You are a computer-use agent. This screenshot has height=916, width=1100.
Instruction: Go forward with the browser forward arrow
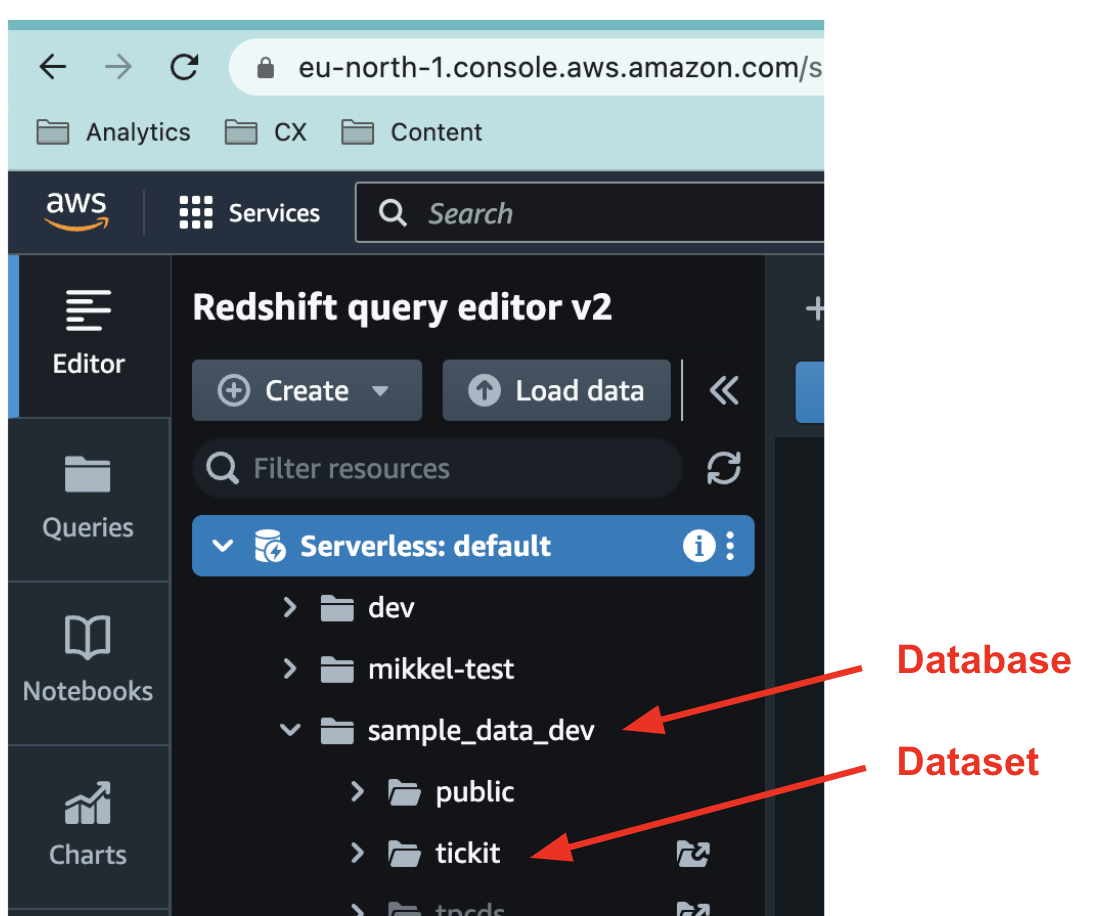(x=118, y=67)
